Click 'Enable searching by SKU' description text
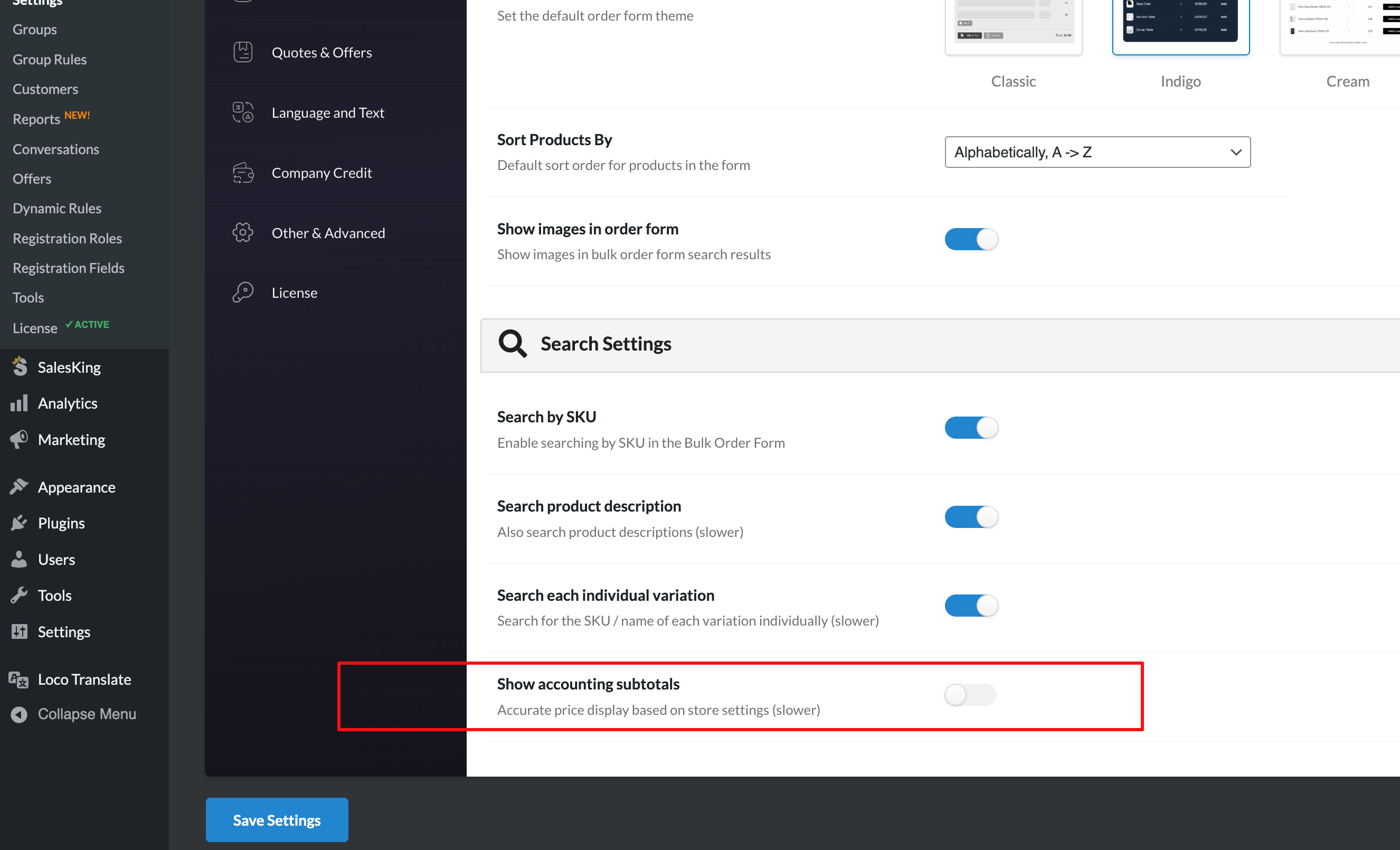The height and width of the screenshot is (850, 1400). pos(641,442)
